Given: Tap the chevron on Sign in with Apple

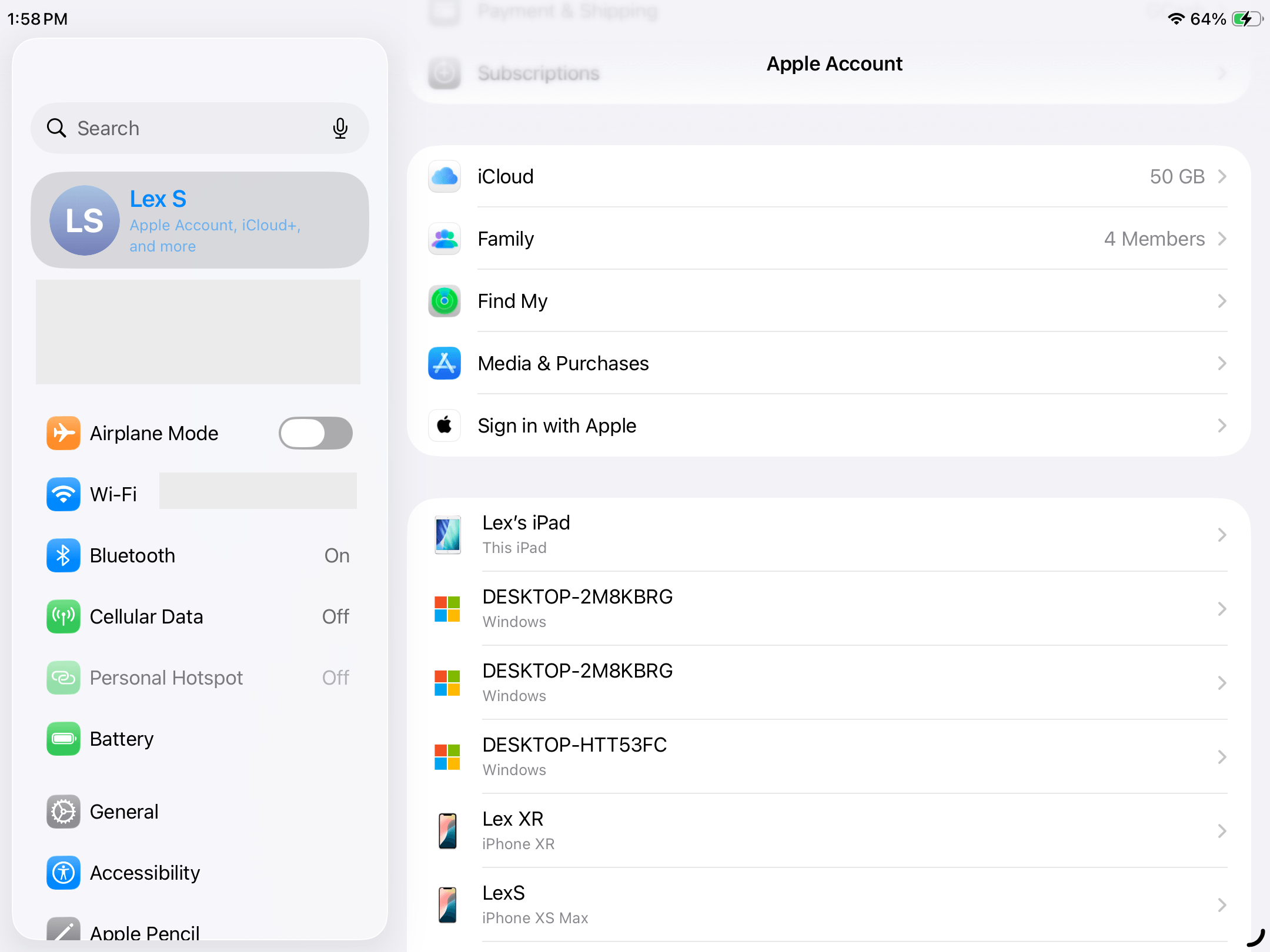Looking at the screenshot, I should [x=1222, y=425].
